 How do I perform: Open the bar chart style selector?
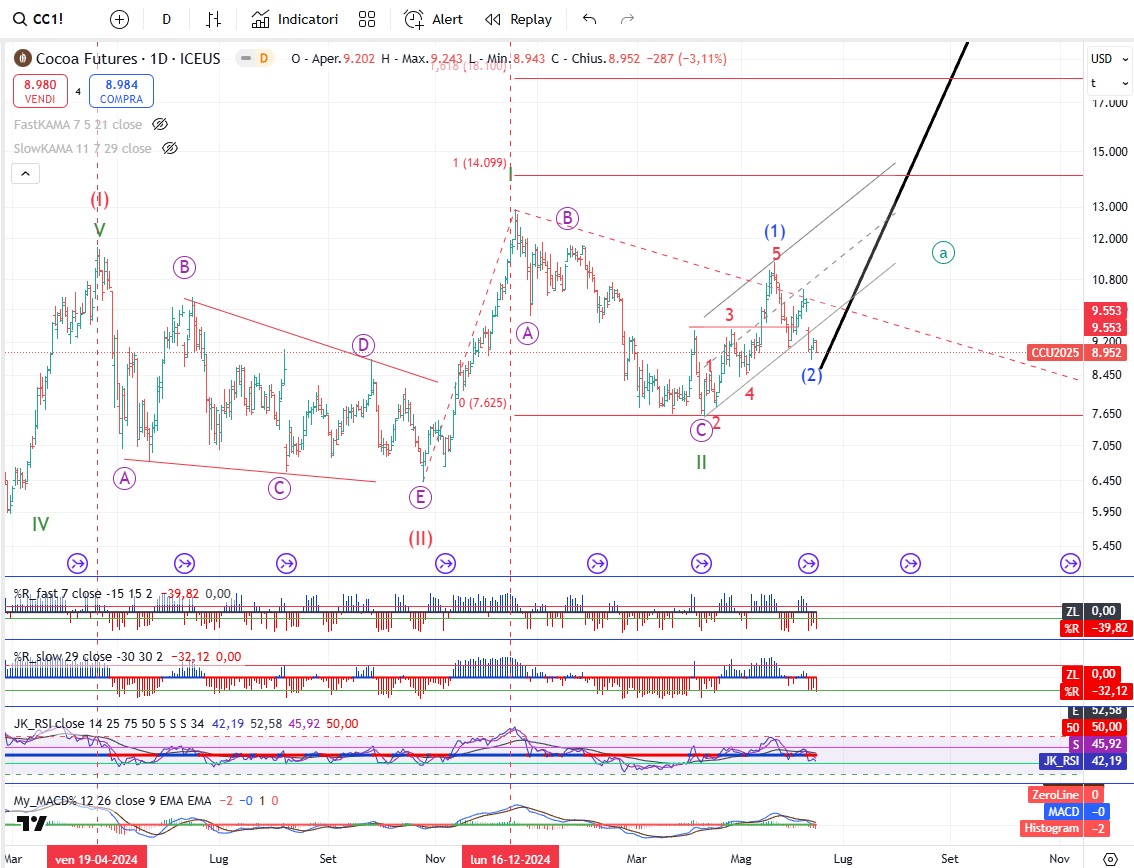(213, 20)
